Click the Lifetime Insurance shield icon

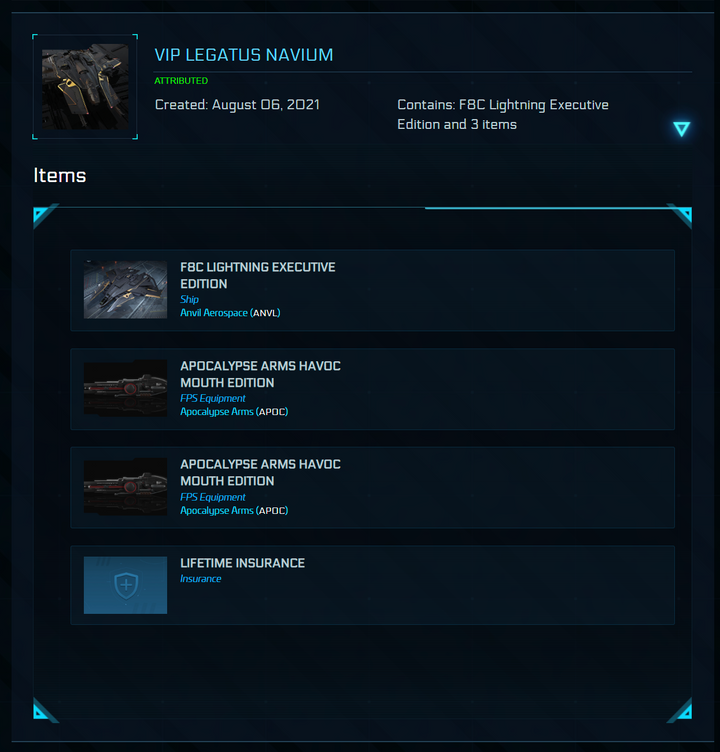tap(126, 585)
